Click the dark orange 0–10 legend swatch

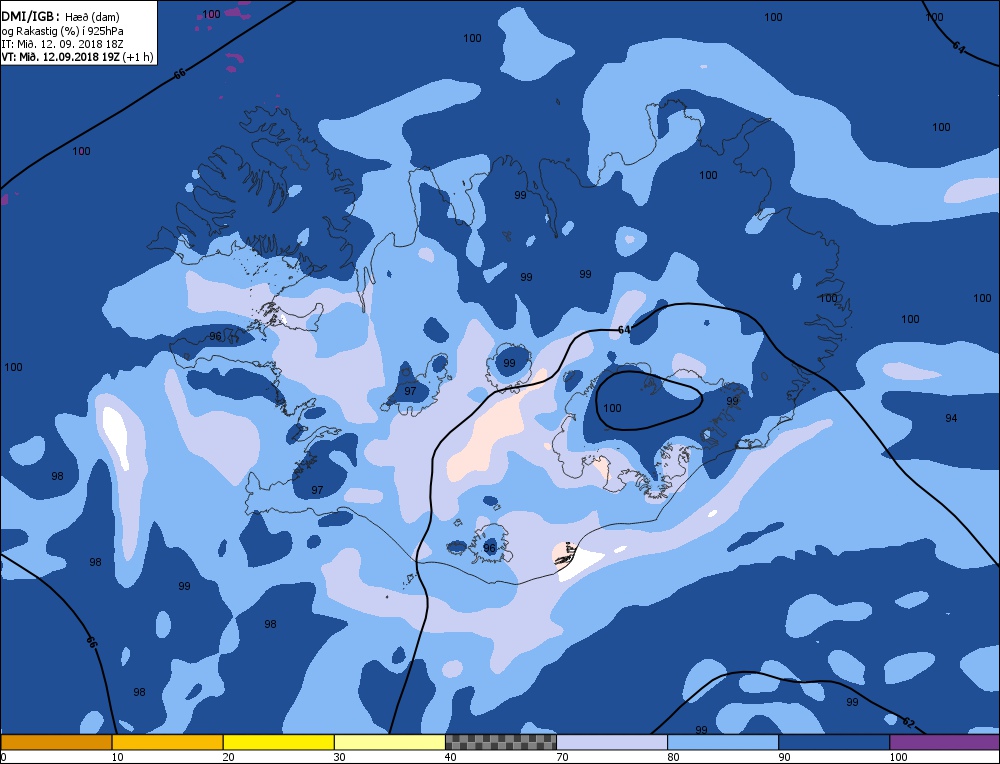point(56,742)
